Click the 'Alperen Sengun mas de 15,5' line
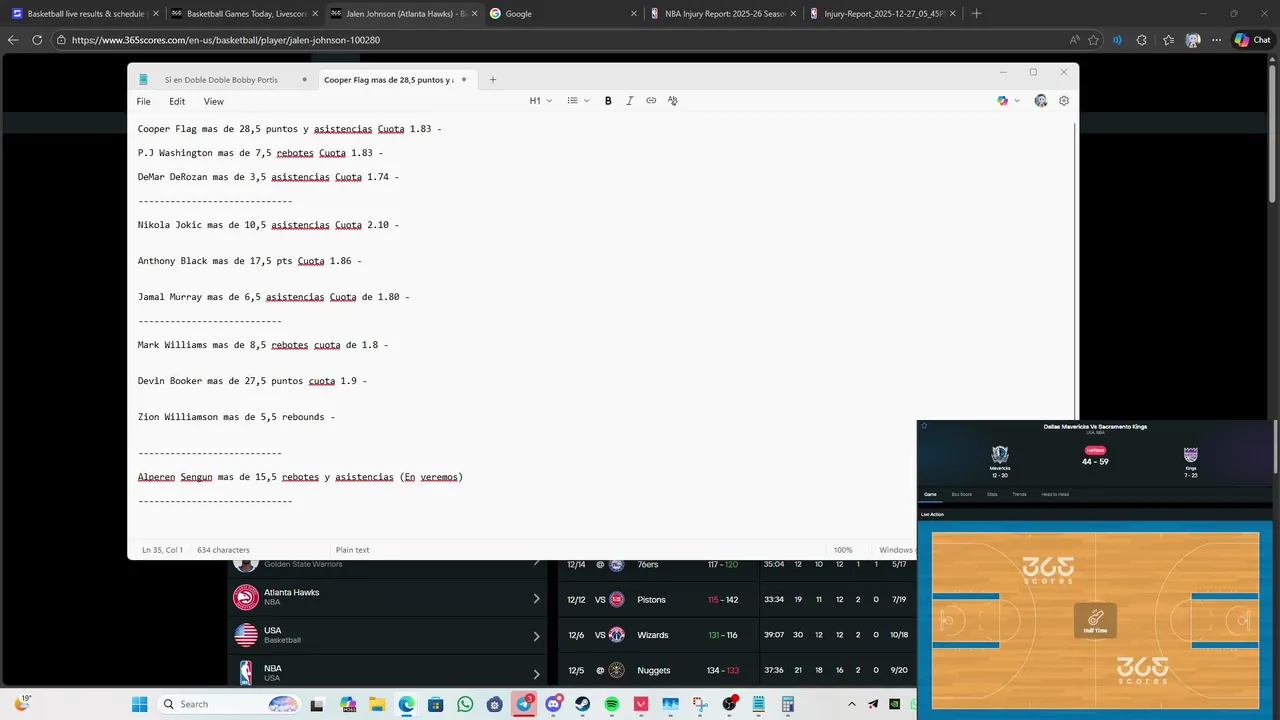The width and height of the screenshot is (1280, 720). [300, 477]
